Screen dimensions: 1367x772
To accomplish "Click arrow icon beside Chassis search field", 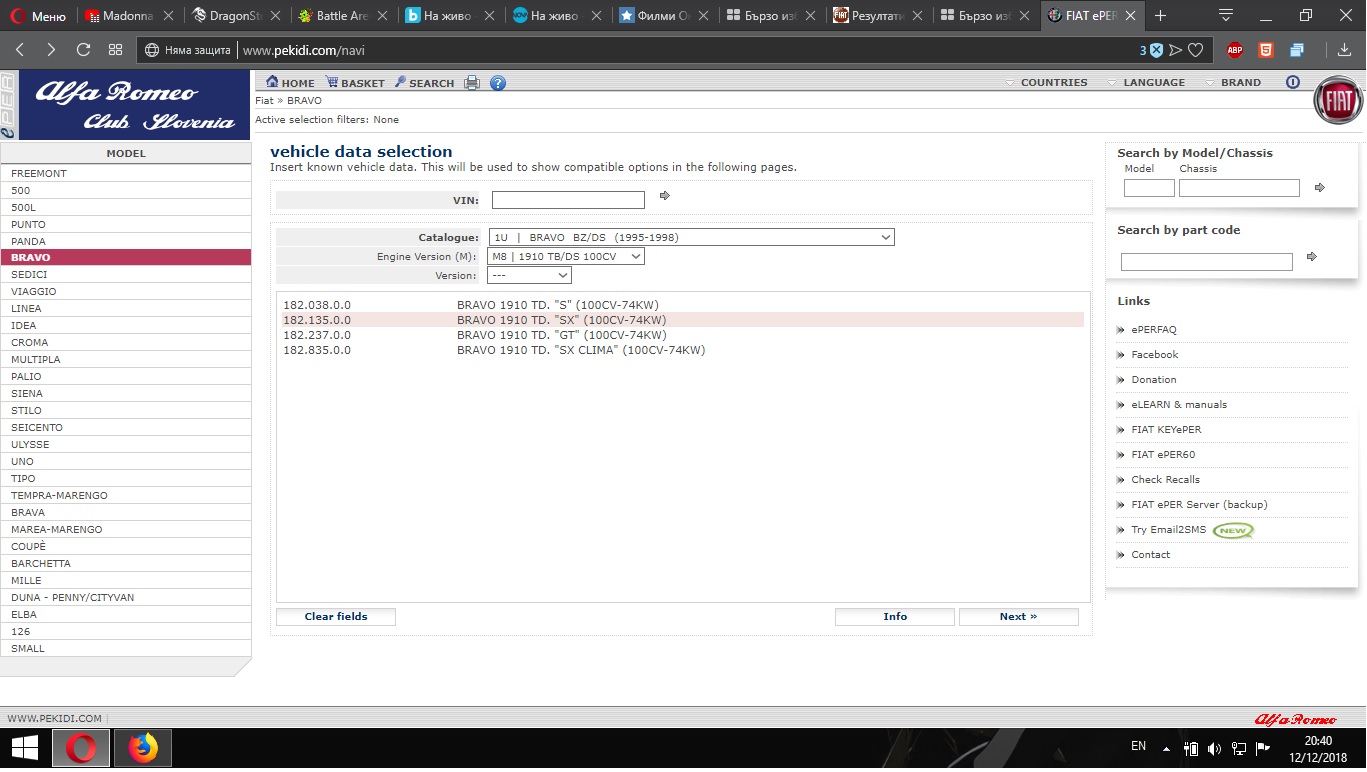I will point(1319,188).
